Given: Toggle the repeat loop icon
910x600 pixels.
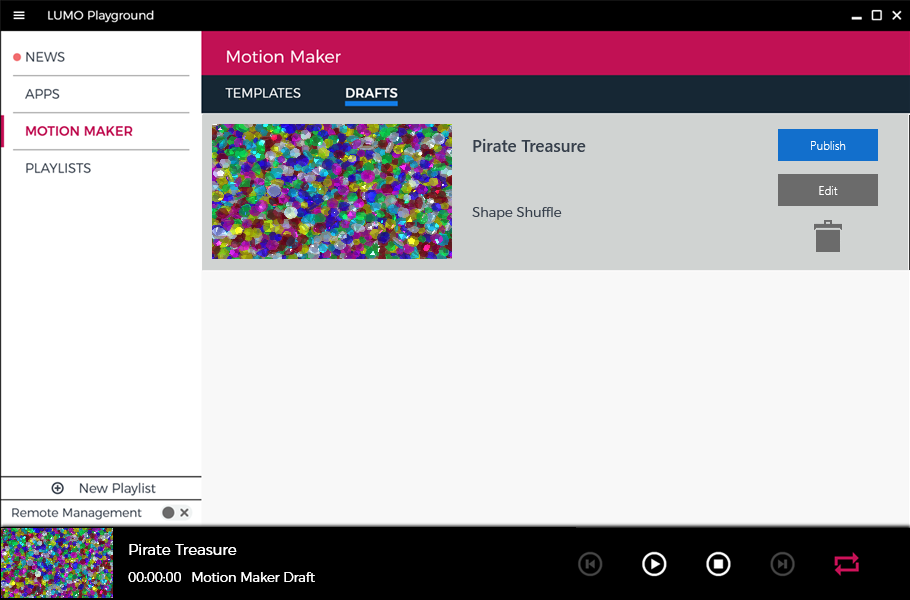Looking at the screenshot, I should (846, 564).
